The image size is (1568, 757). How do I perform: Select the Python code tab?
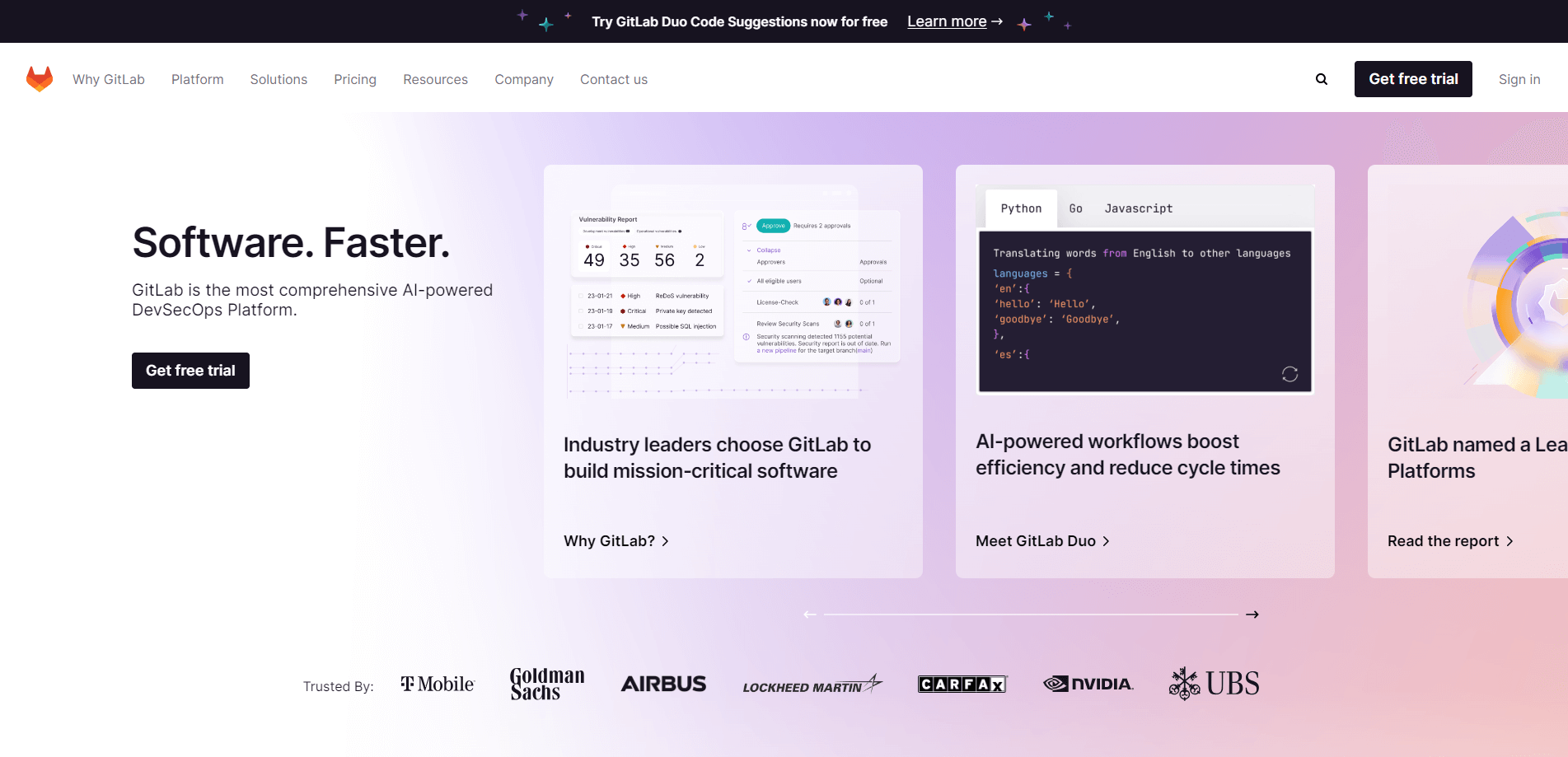1021,208
